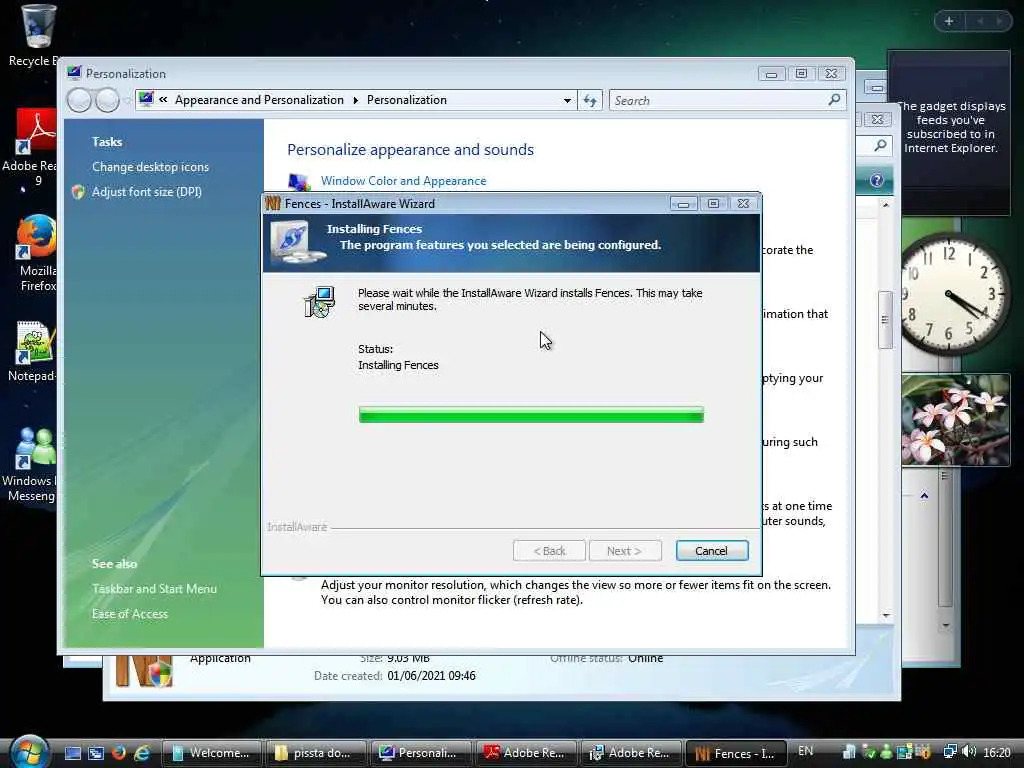
Task: Click the Window Color and Appearance icon
Action: 298,182
